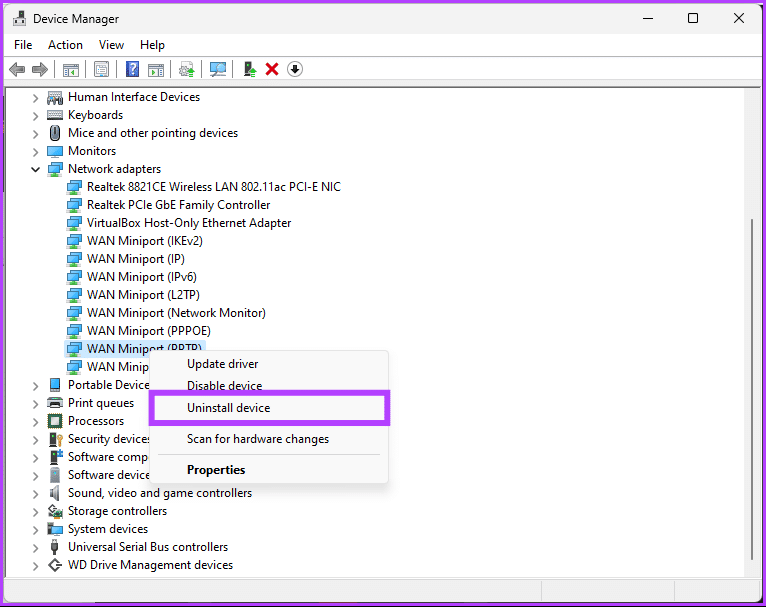Click the Processors chip icon
The image size is (766, 607).
point(55,421)
